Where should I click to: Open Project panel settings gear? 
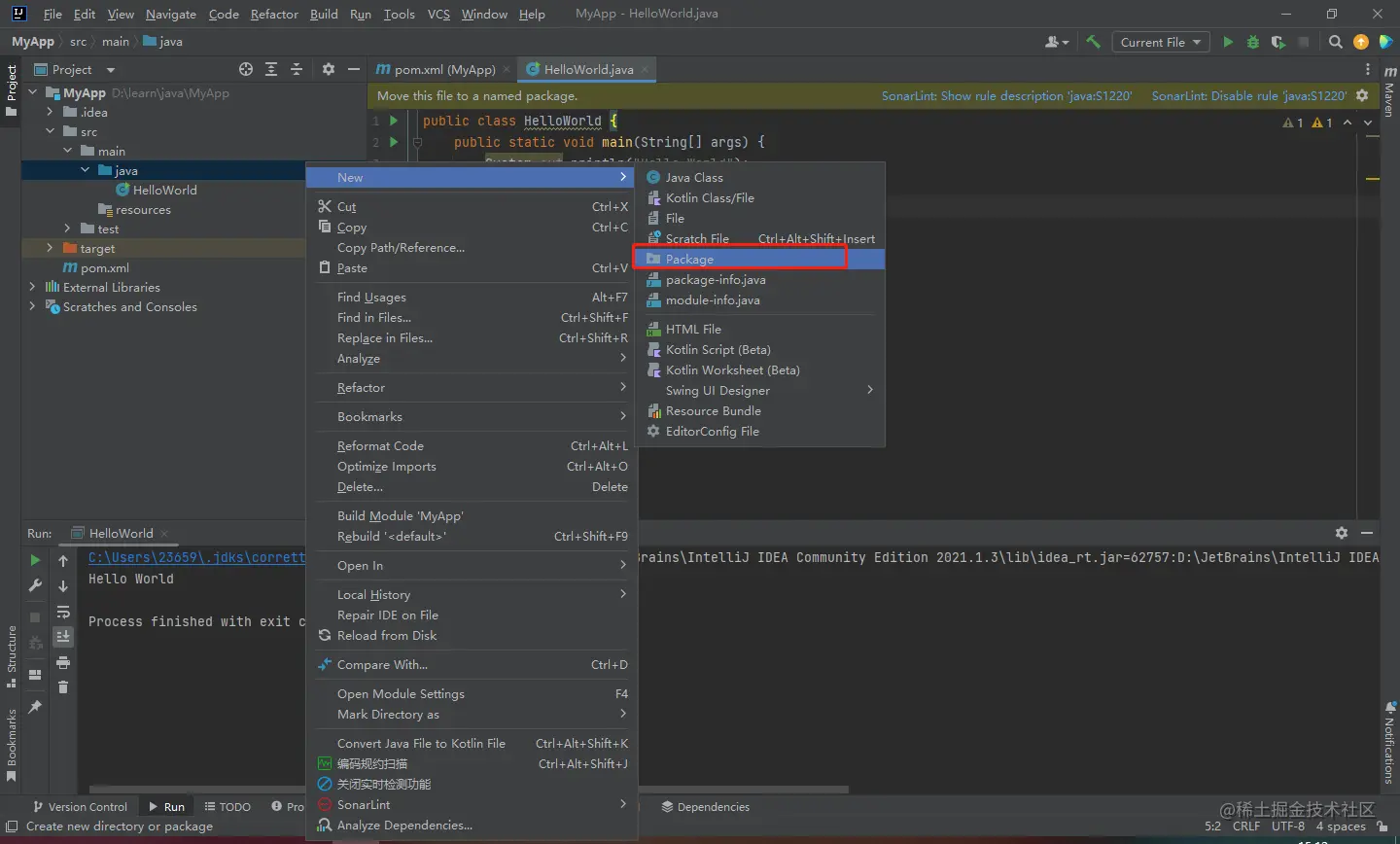click(x=329, y=69)
